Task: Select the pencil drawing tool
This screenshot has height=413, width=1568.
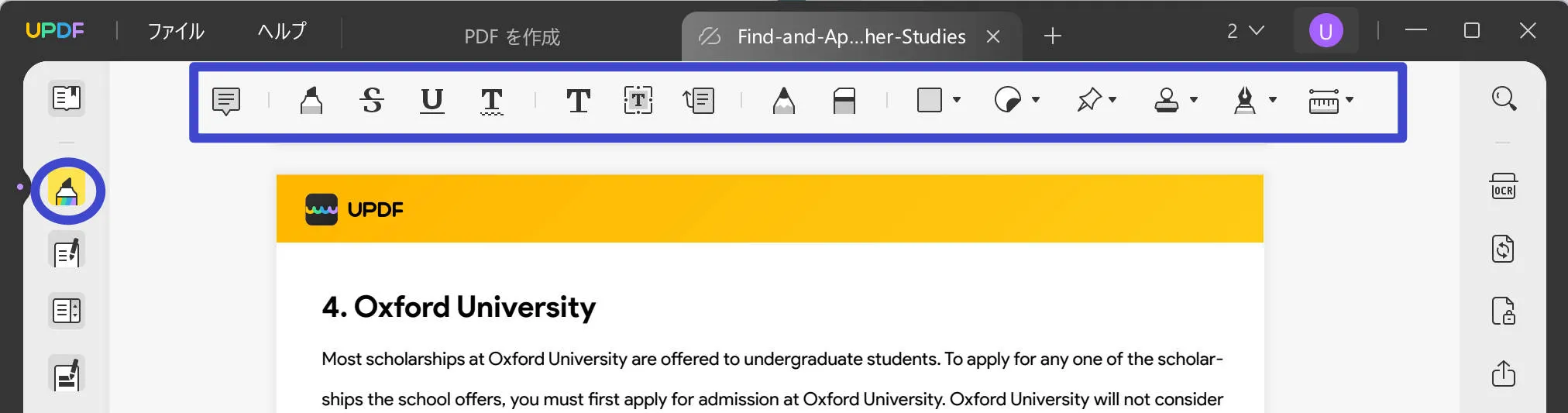Action: click(x=784, y=100)
